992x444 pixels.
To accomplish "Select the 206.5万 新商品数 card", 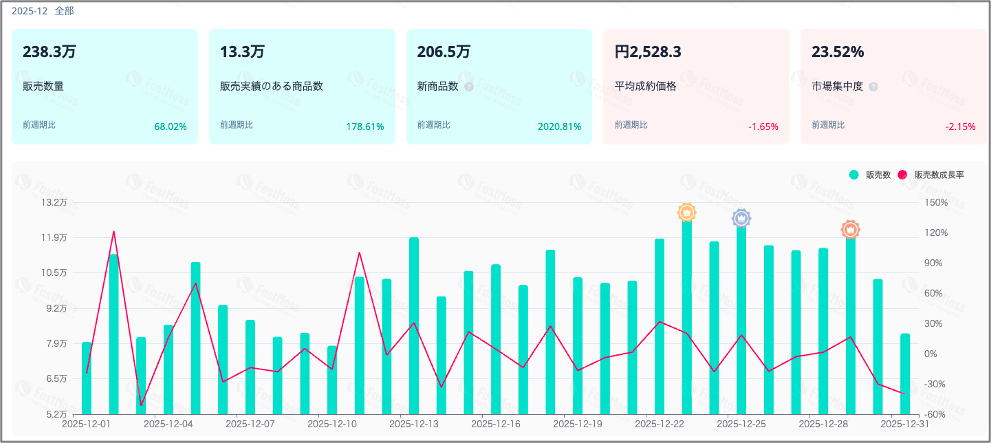I will [499, 87].
